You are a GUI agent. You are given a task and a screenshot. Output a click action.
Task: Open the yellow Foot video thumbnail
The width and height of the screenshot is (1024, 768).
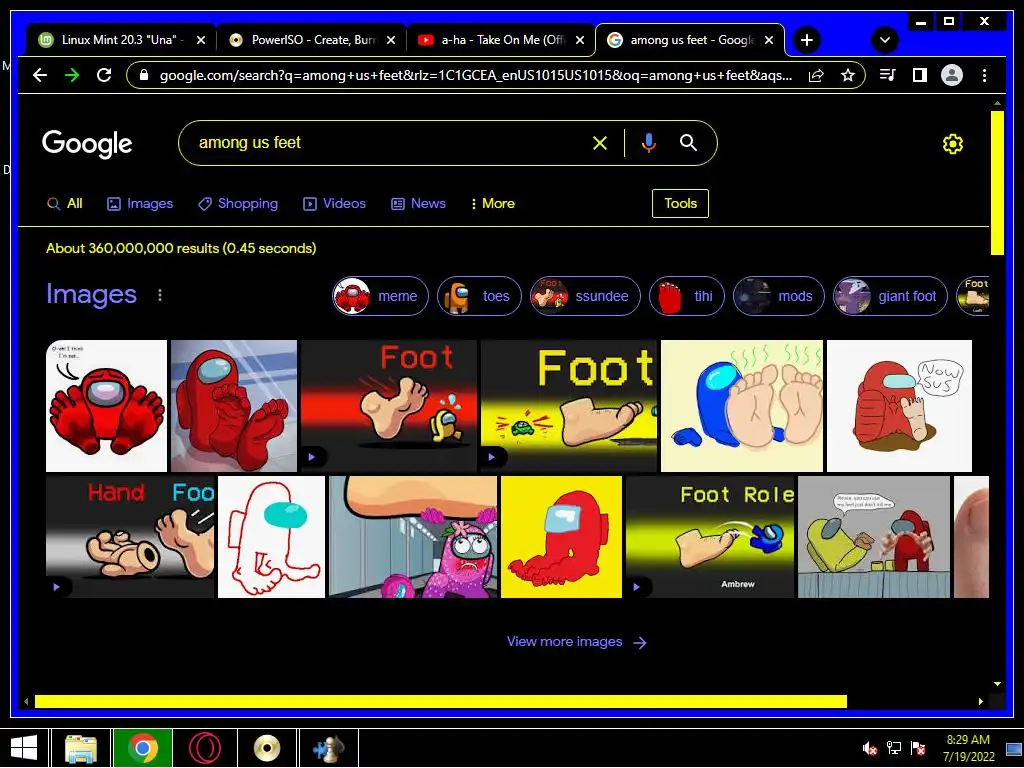(x=569, y=406)
